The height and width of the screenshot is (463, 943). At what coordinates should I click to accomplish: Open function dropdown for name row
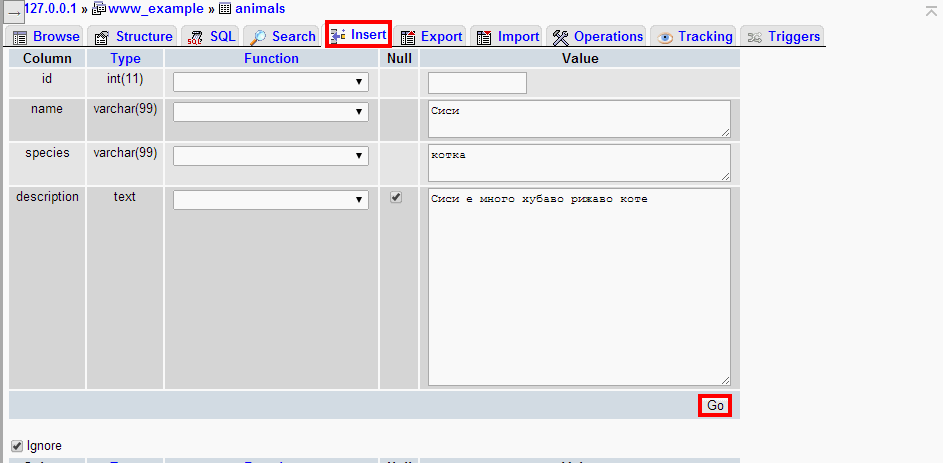[x=271, y=111]
